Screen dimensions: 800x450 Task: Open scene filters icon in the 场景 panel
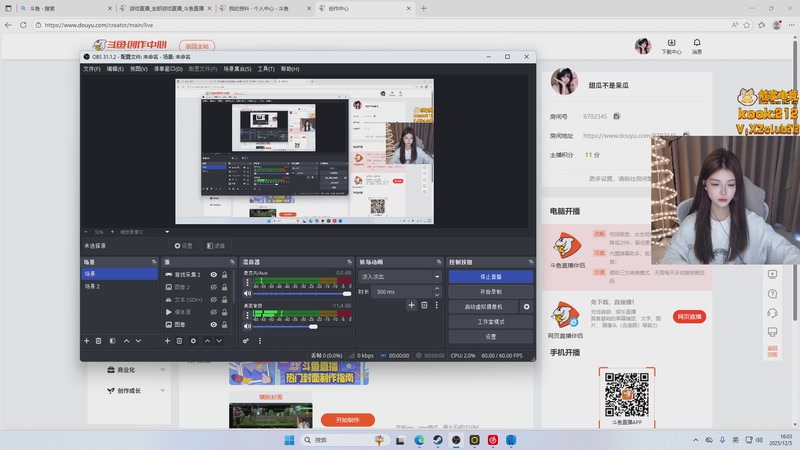tap(112, 341)
